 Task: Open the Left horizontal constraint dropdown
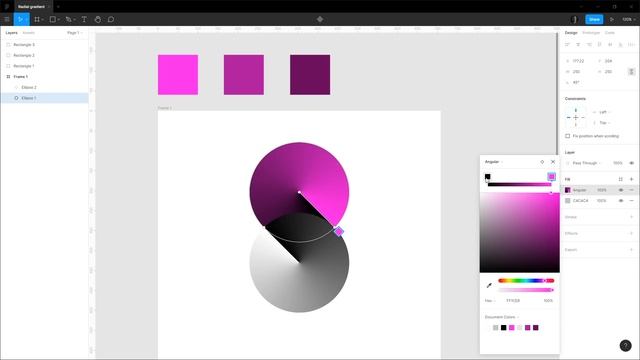point(604,112)
